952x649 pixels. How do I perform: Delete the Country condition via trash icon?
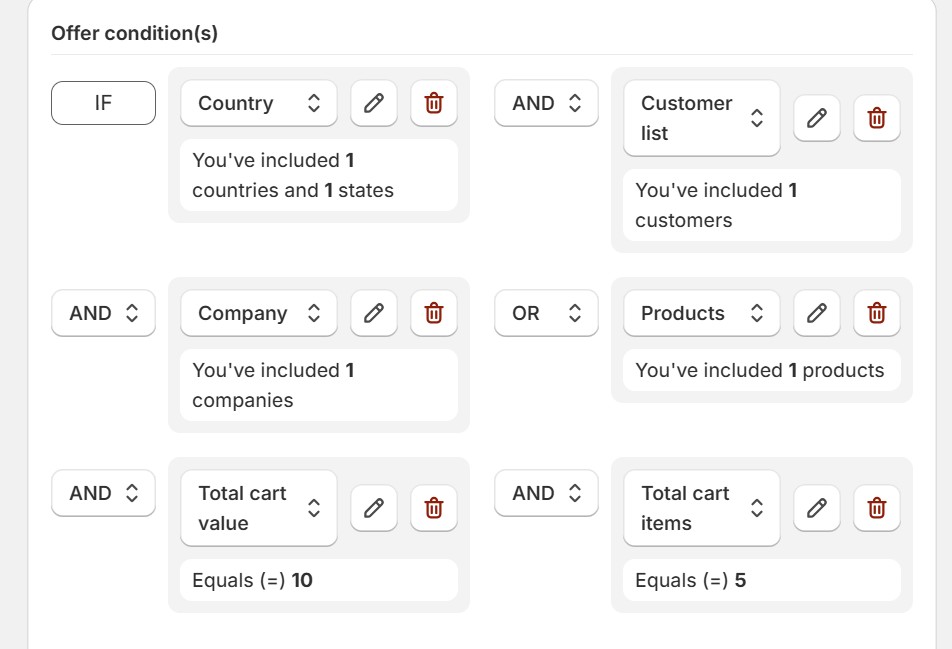[x=433, y=102]
